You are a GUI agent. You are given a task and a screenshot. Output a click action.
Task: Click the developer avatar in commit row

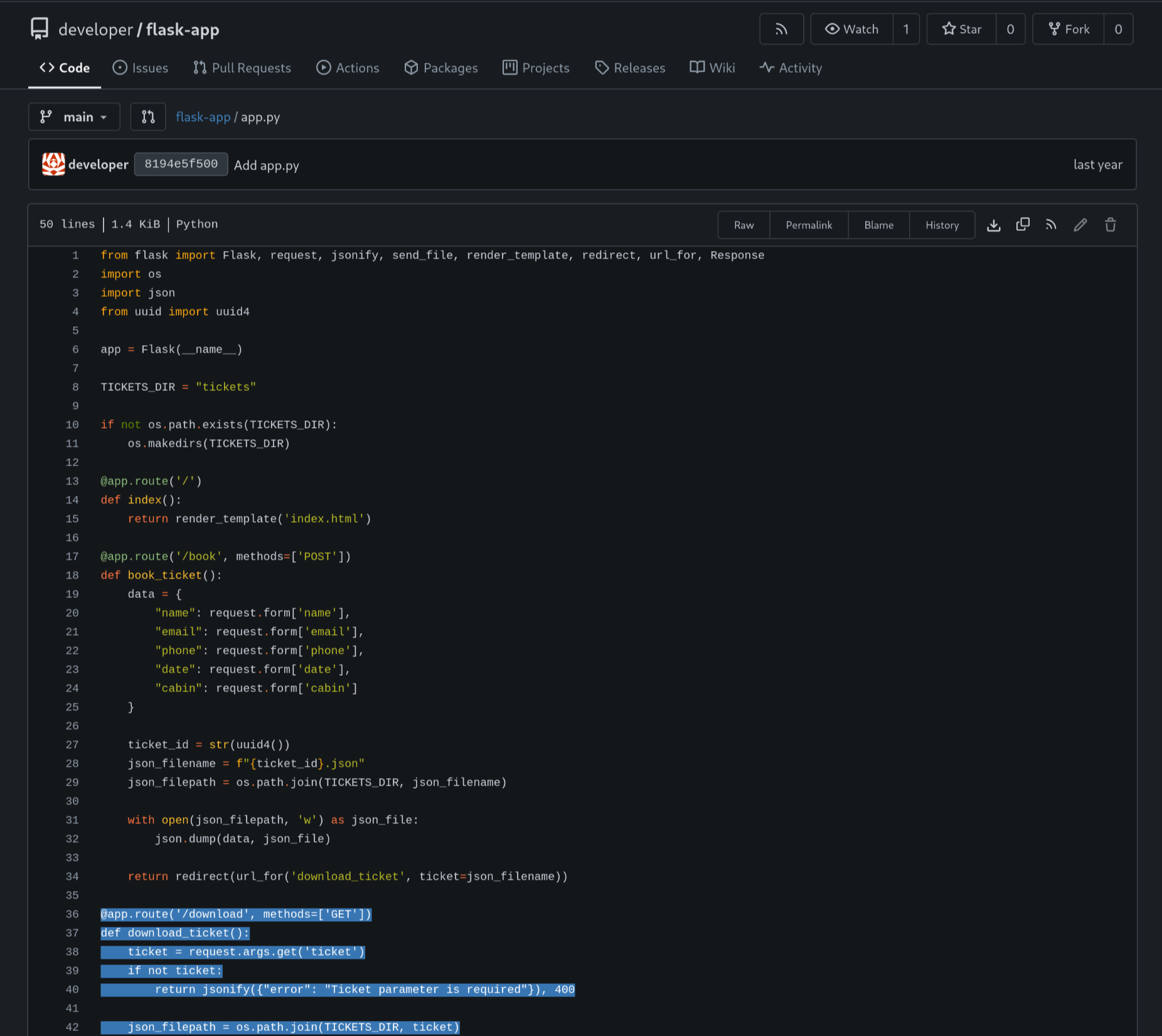(x=53, y=164)
